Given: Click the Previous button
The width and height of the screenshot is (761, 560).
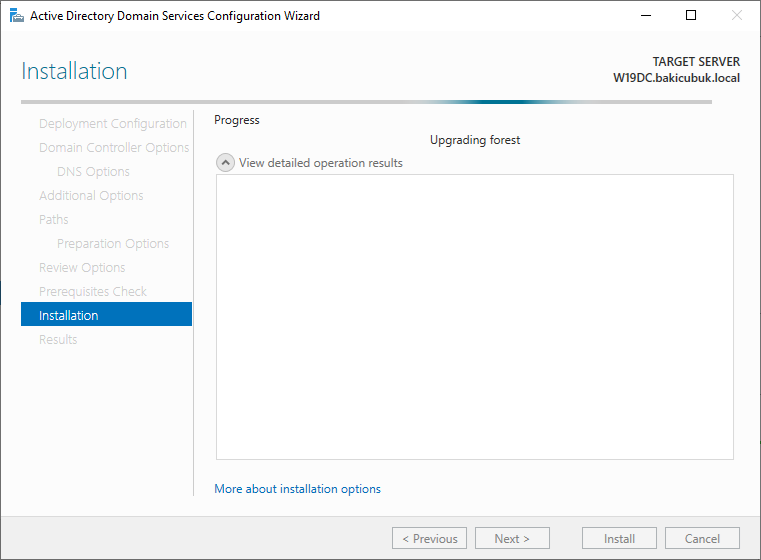Looking at the screenshot, I should (x=430, y=538).
